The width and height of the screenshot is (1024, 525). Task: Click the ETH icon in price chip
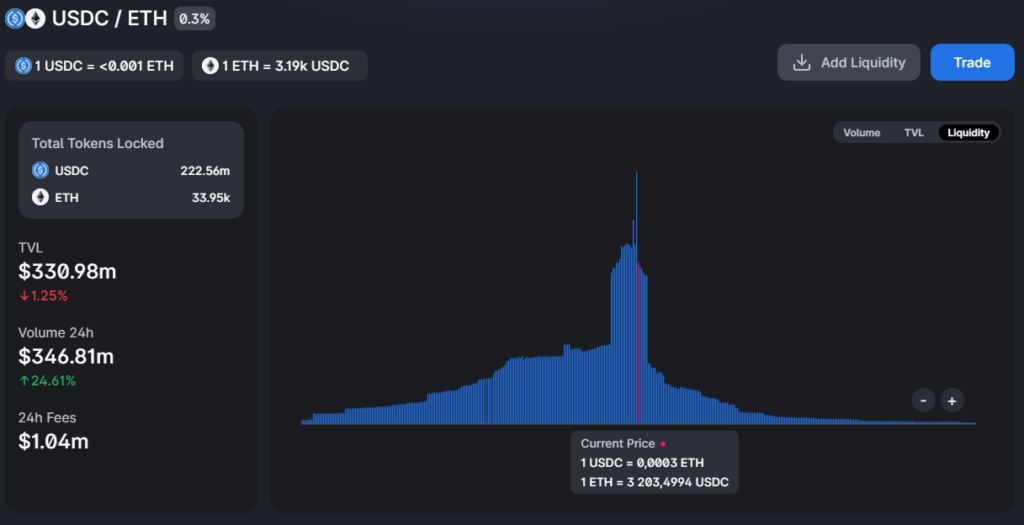click(210, 66)
